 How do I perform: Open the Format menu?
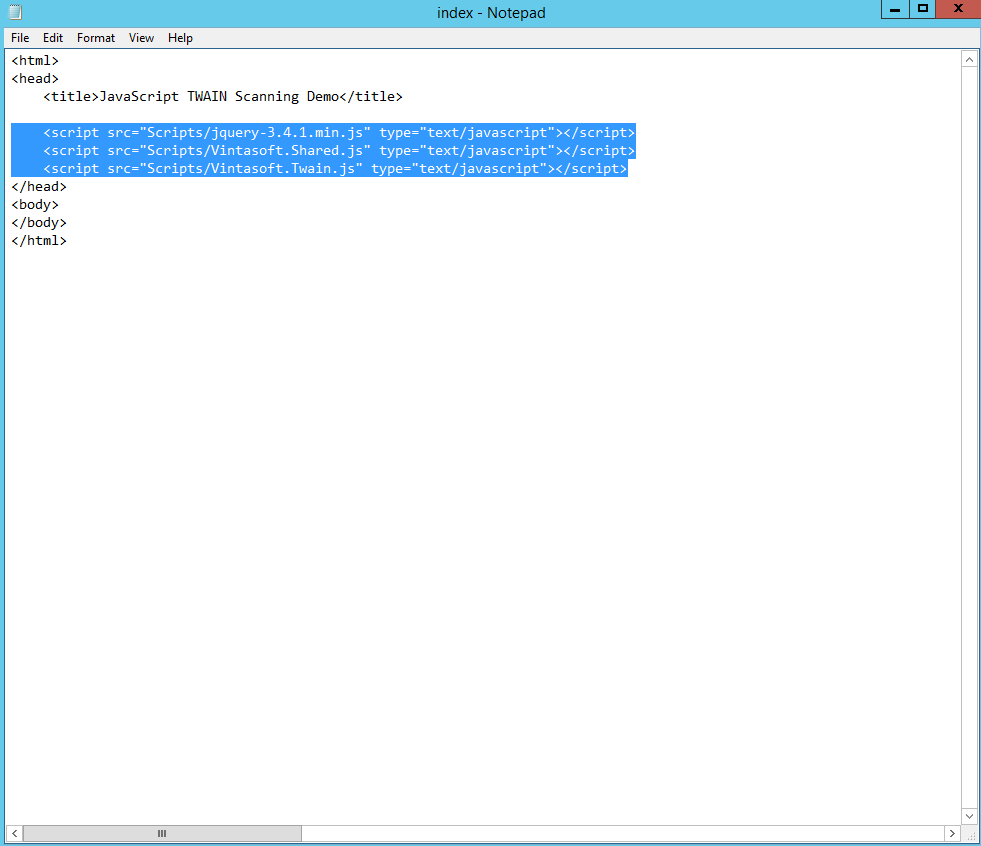96,38
